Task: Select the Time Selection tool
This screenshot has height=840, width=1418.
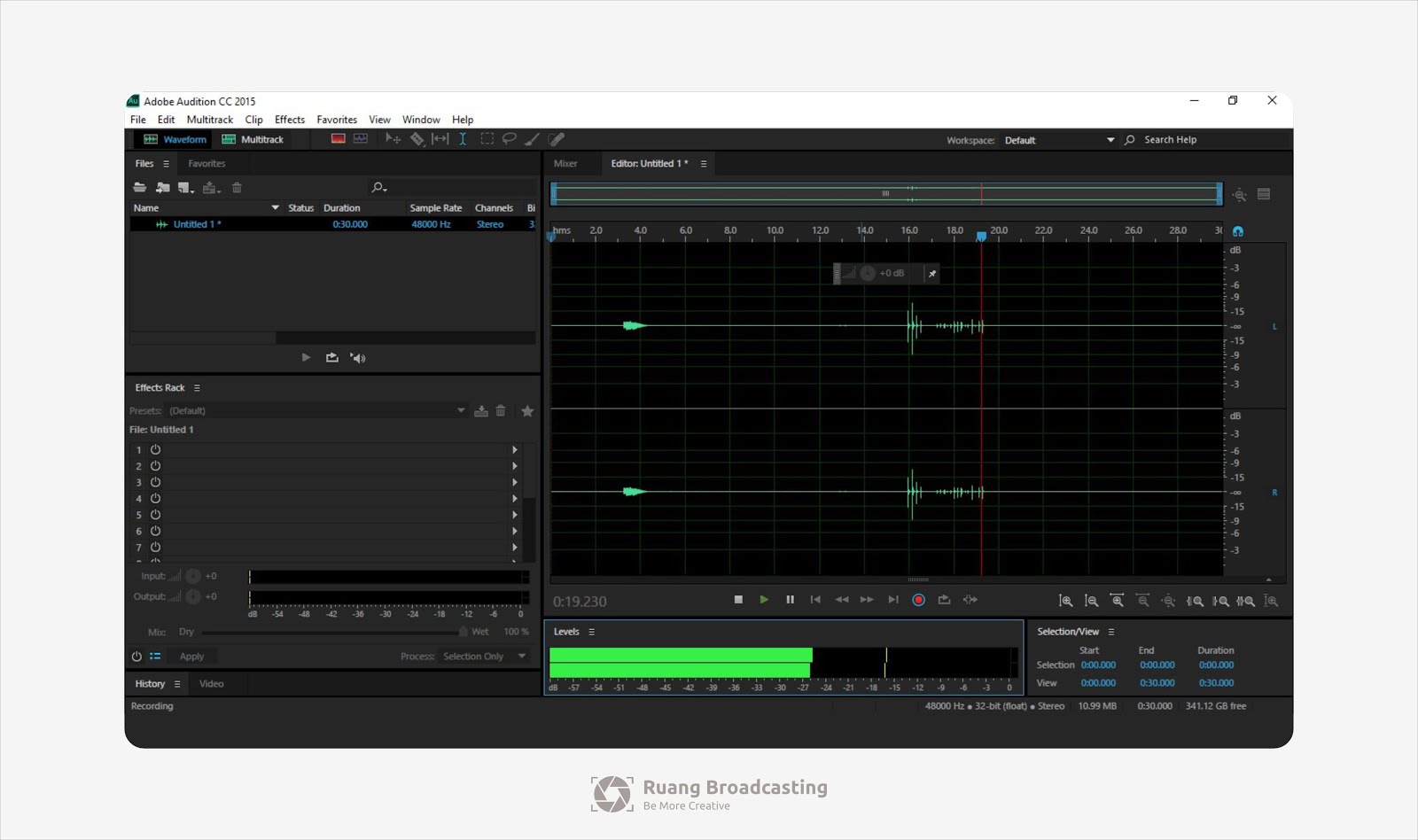Action: (463, 139)
